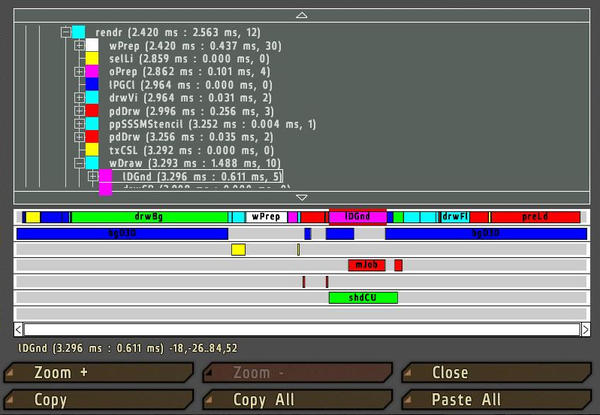
Task: Click the right arrow of the horizontal scrollbar
Action: pos(585,329)
